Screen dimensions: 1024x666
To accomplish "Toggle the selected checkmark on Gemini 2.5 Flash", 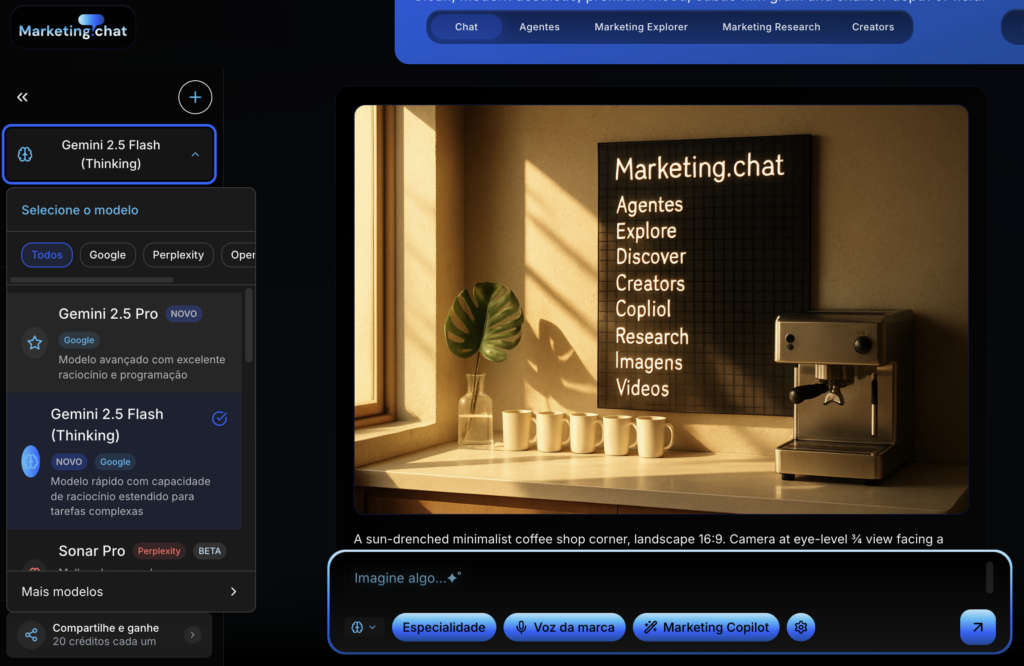I will pos(219,419).
